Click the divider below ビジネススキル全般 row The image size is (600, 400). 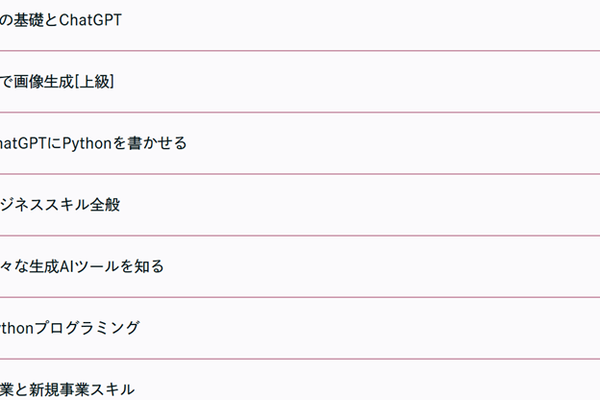tap(300, 236)
